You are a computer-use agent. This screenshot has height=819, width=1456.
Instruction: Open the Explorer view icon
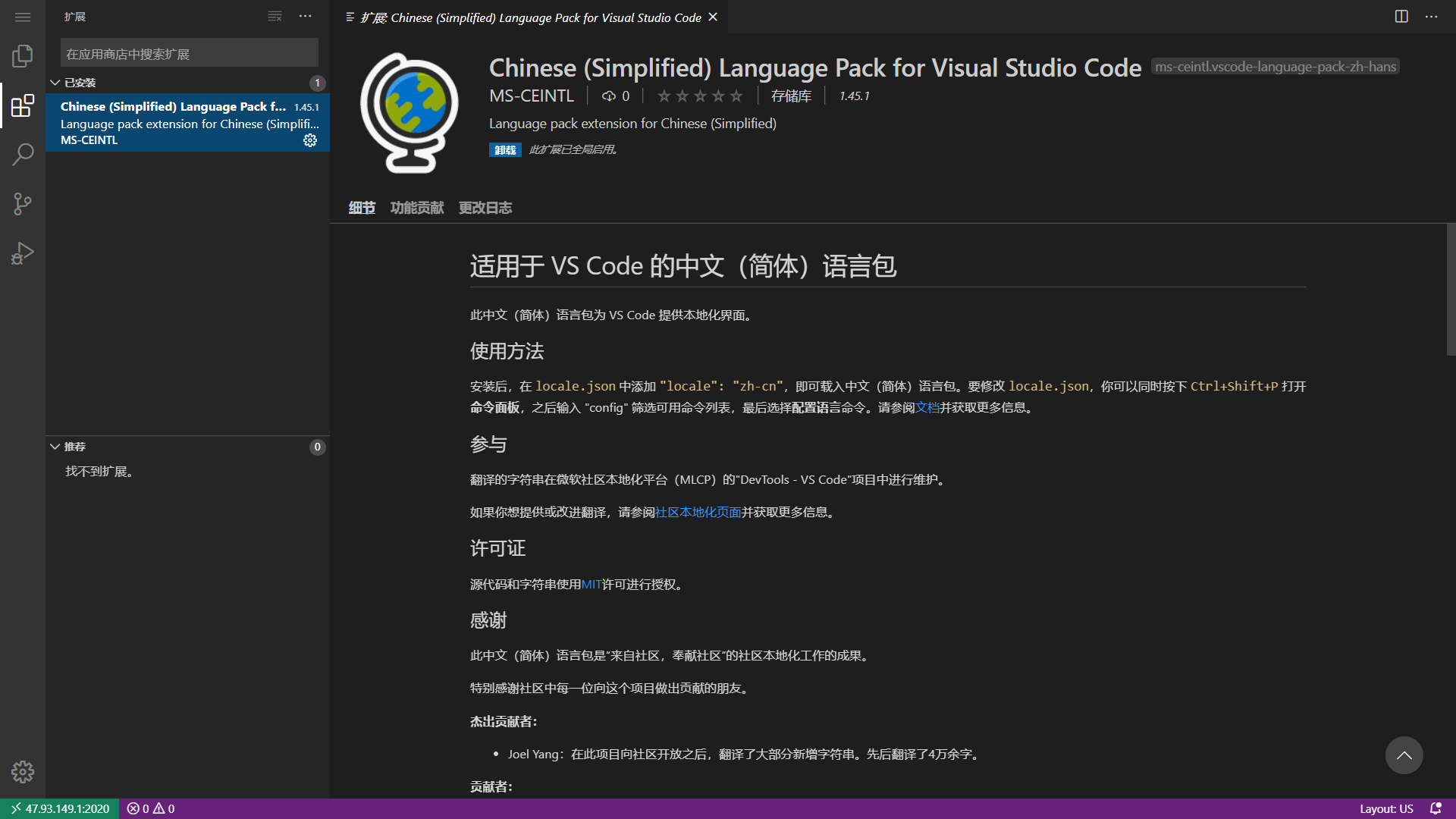point(23,56)
